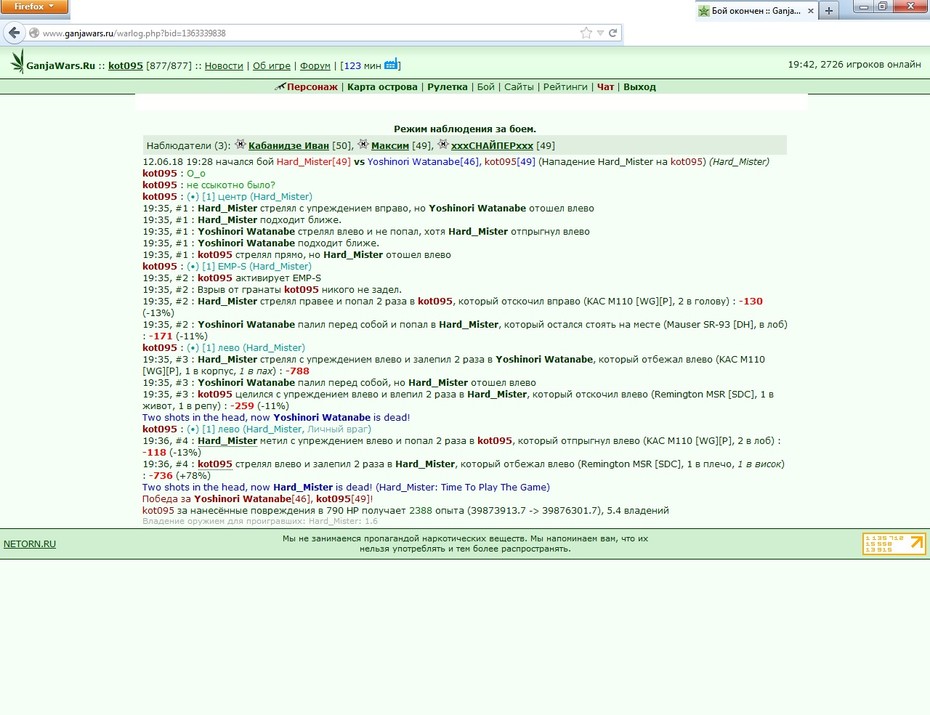Click underlined kot095 in turn #4 line

click(215, 464)
